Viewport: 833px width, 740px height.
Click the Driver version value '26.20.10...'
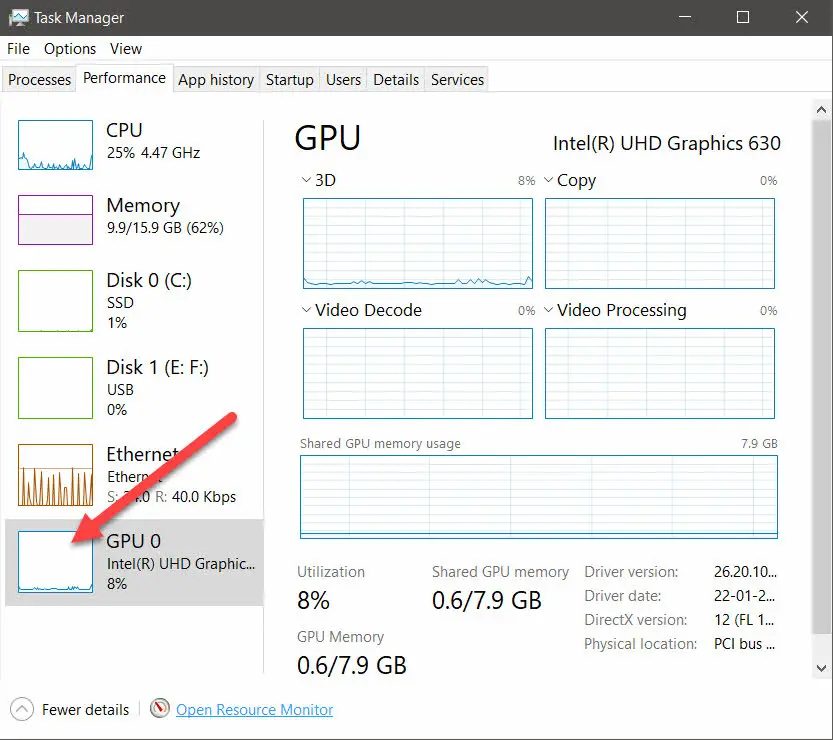point(745,572)
